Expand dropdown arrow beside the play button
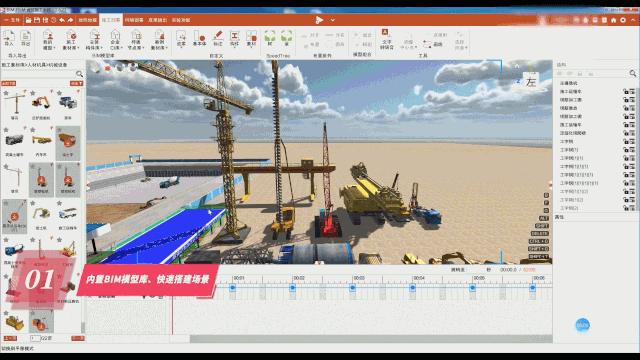 point(333,20)
